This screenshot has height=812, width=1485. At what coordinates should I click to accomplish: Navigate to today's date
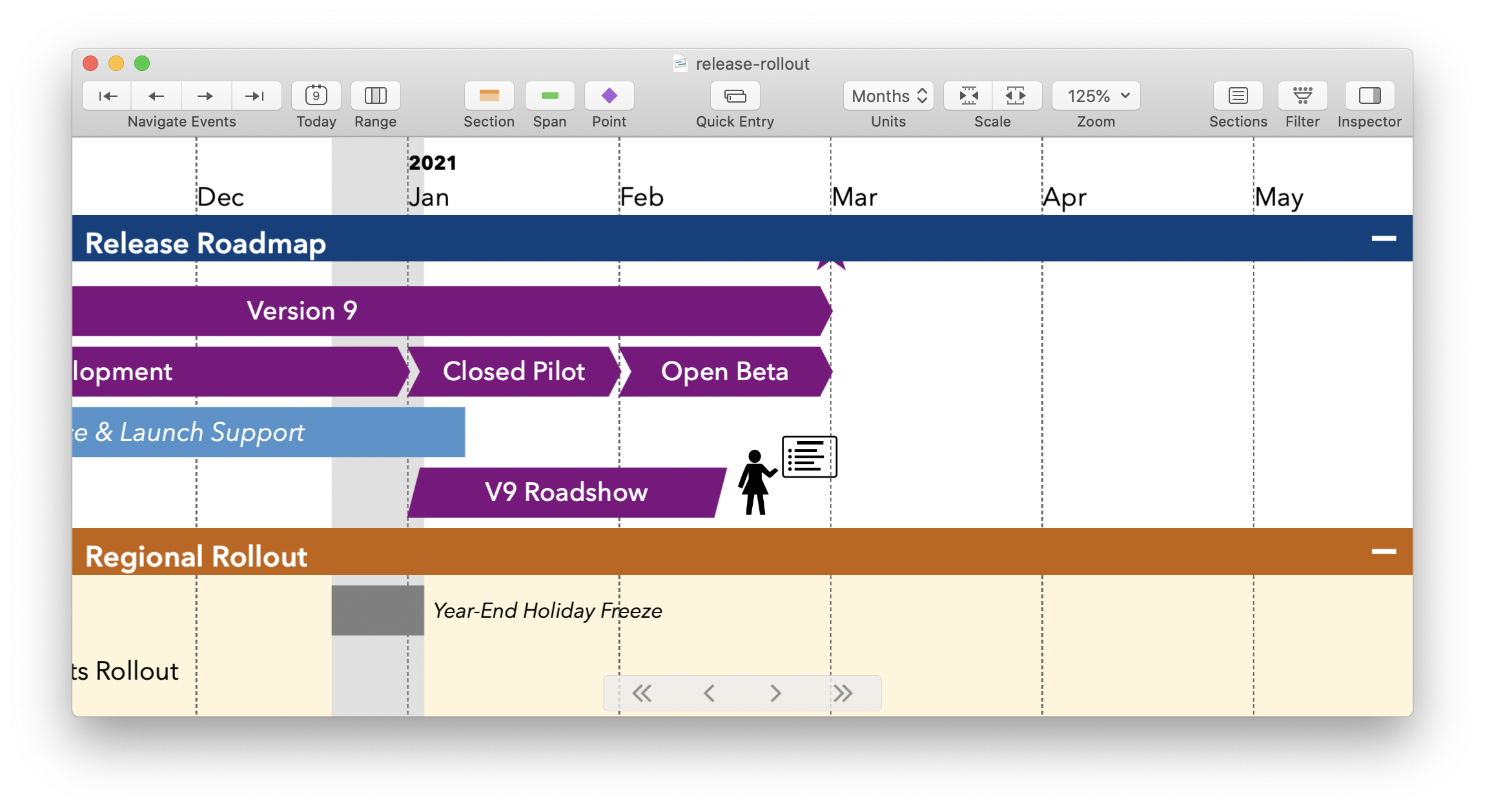click(x=316, y=96)
